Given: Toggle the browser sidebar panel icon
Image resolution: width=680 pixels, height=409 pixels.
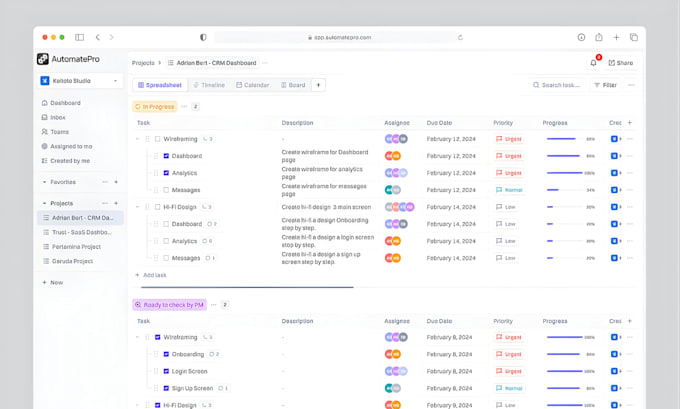Looking at the screenshot, I should tap(79, 37).
